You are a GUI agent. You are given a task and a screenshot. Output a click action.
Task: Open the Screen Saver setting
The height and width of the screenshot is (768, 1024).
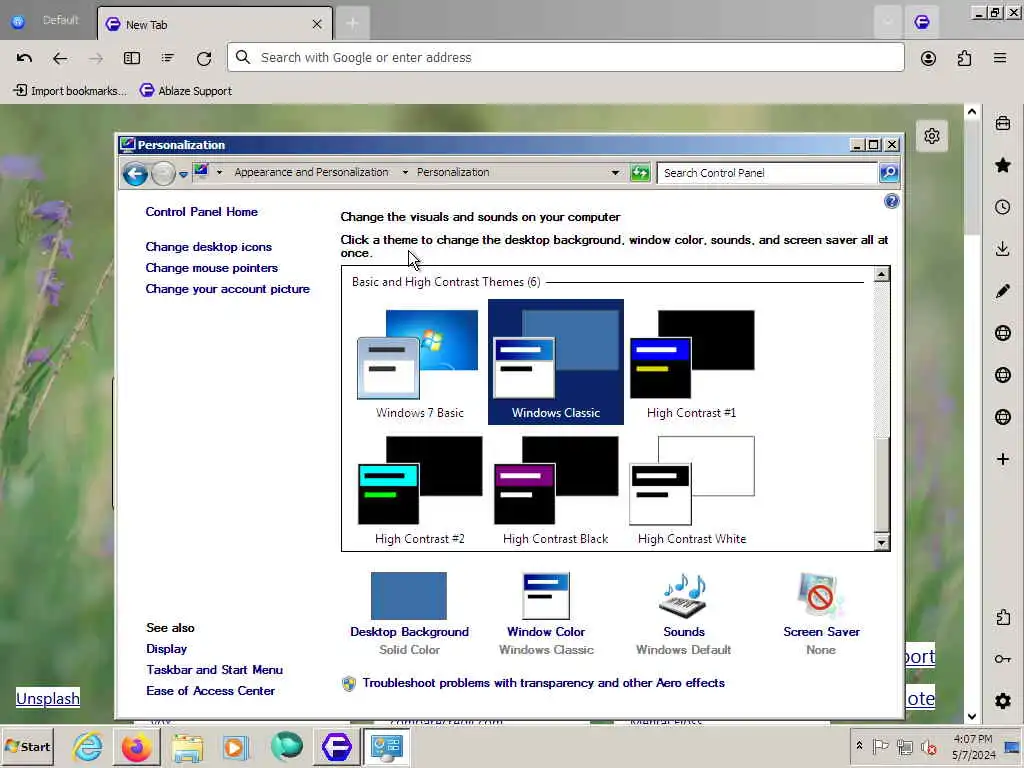[822, 614]
